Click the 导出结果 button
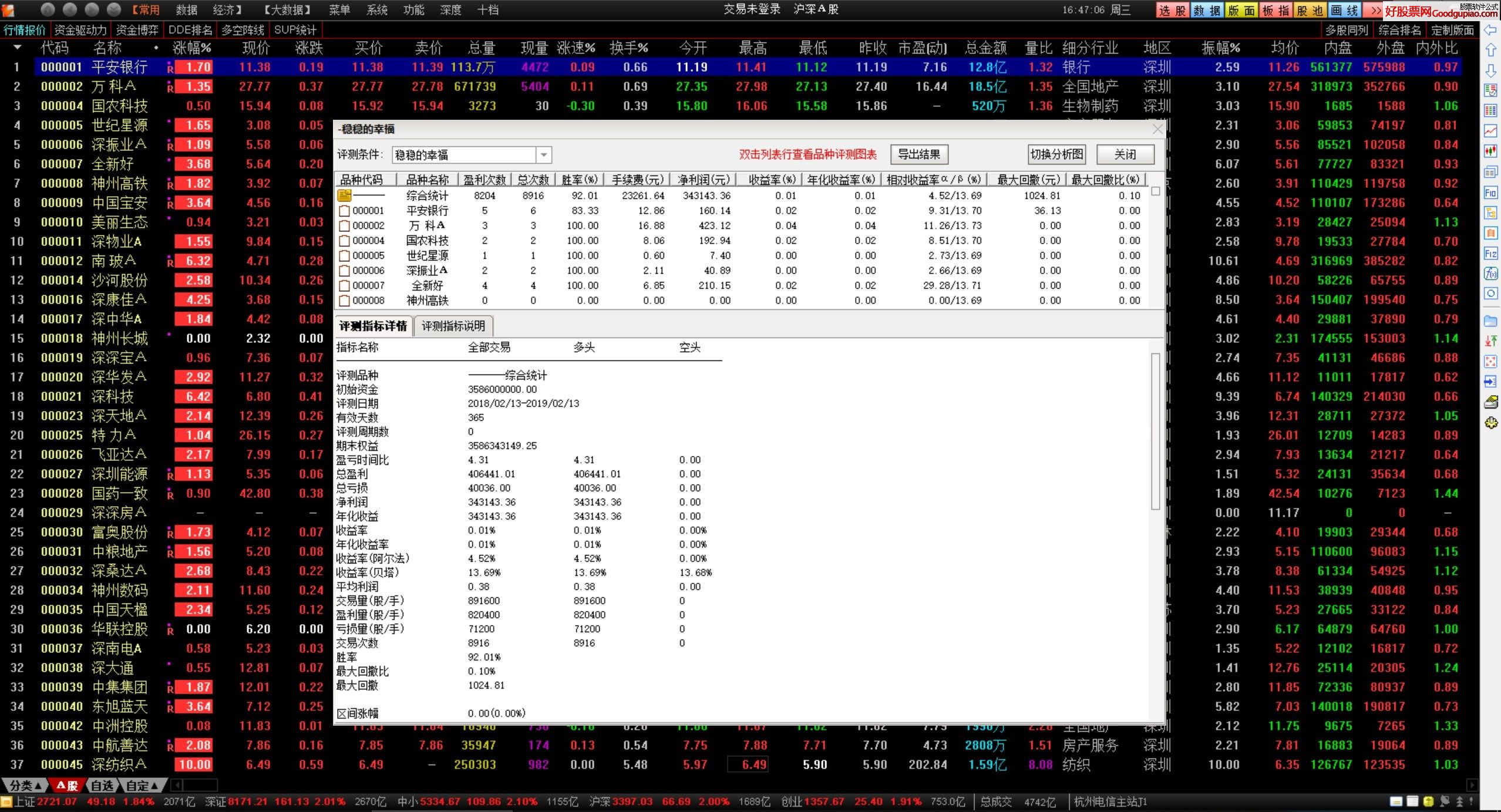The width and height of the screenshot is (1501, 812). click(919, 154)
